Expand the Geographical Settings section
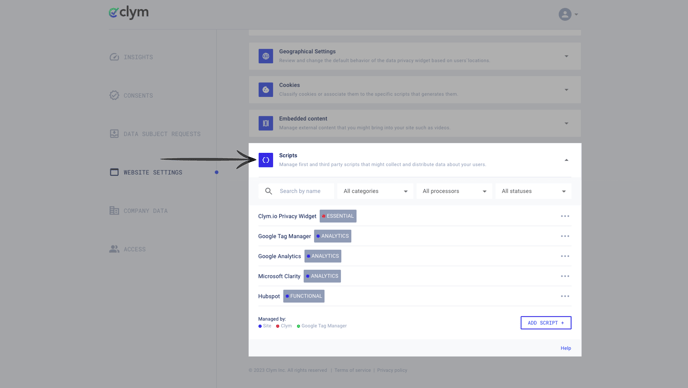688x388 pixels. pyautogui.click(x=566, y=56)
